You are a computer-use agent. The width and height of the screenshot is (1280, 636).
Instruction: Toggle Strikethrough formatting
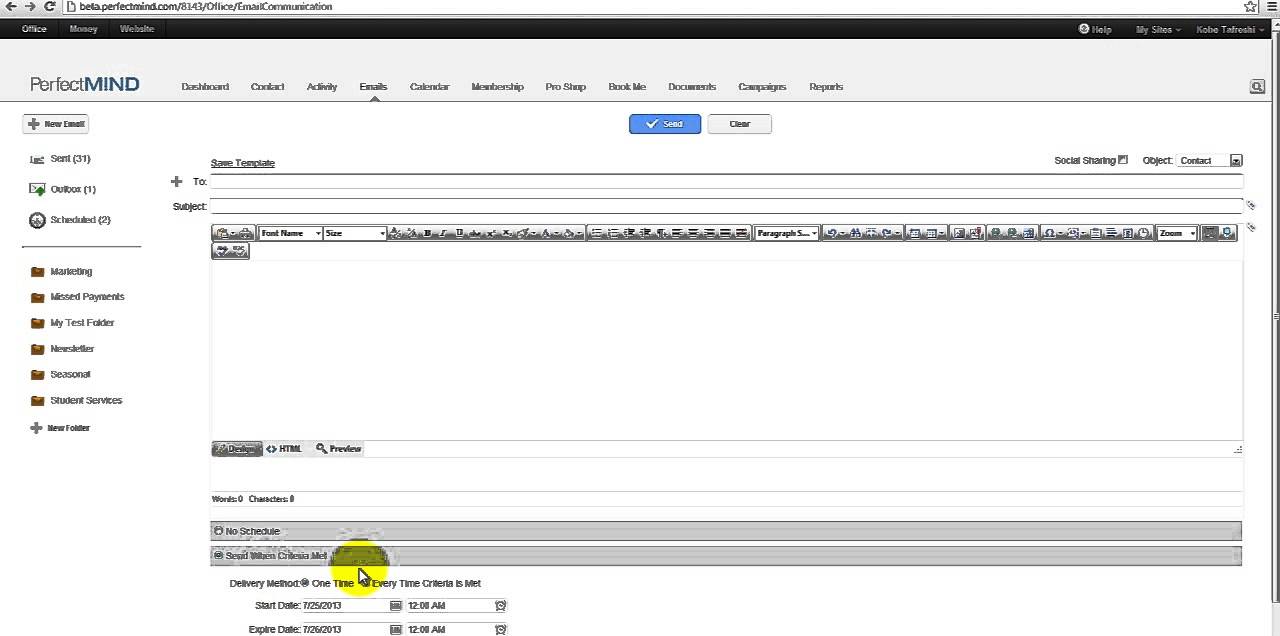(x=475, y=233)
